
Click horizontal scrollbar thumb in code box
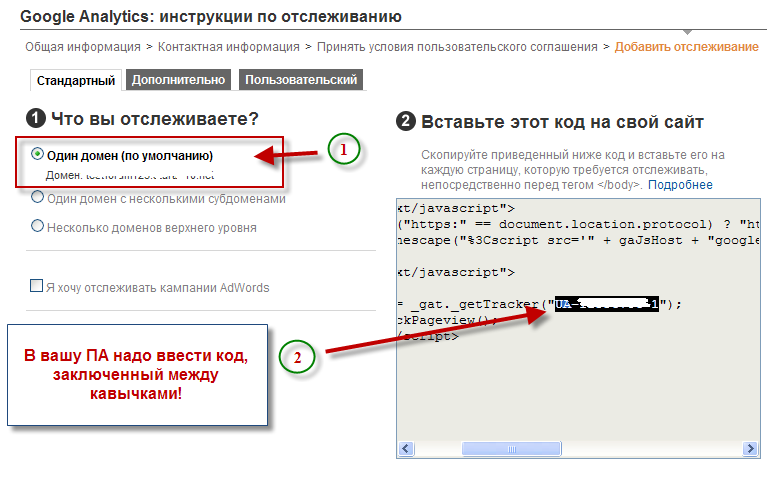512,449
